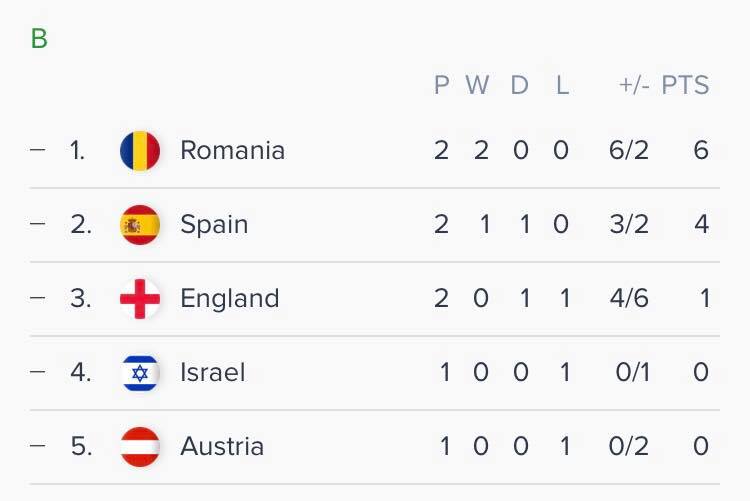Click the Spain flag icon
750x501 pixels.
tap(139, 225)
